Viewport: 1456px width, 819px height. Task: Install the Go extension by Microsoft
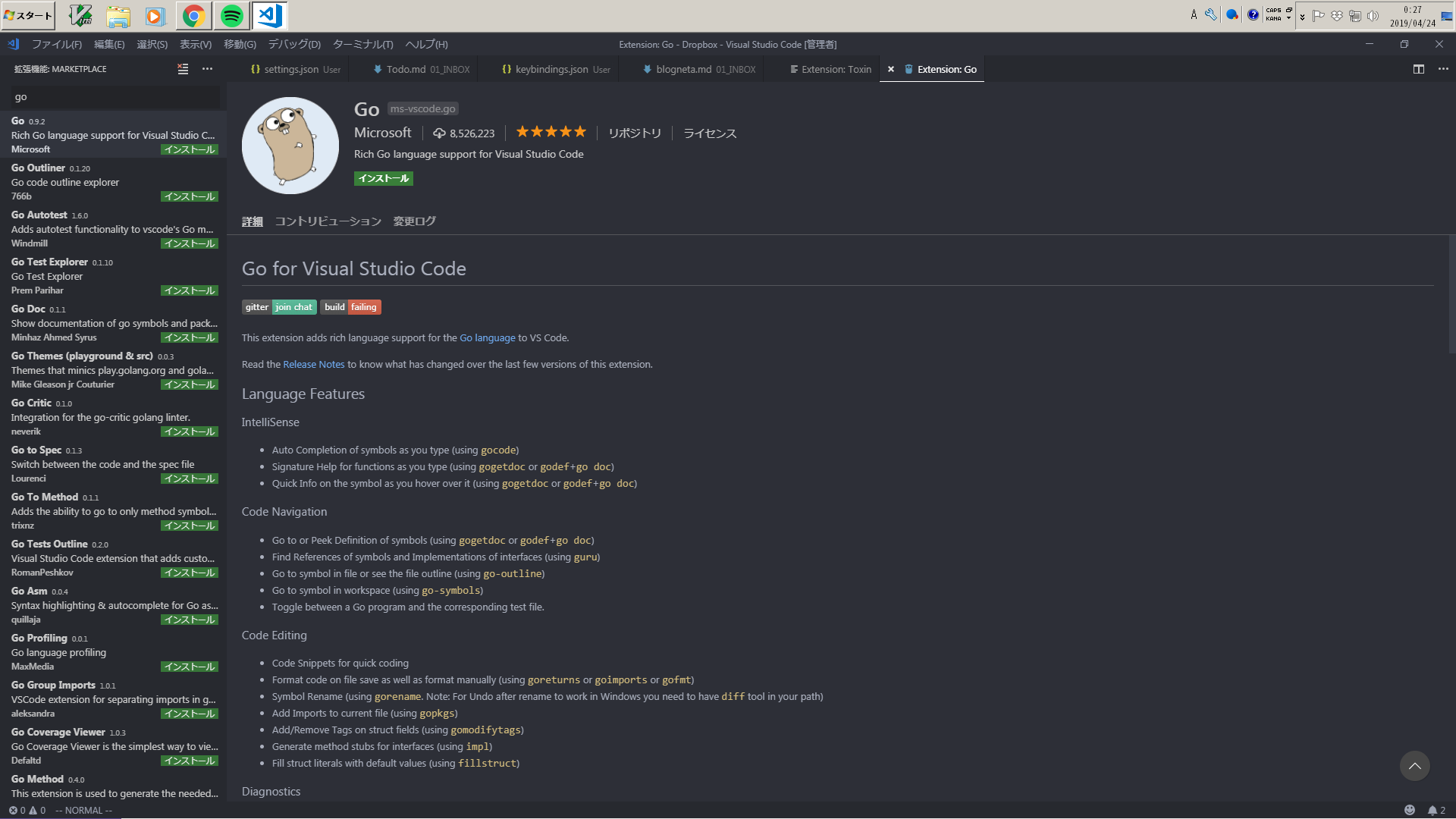click(384, 178)
